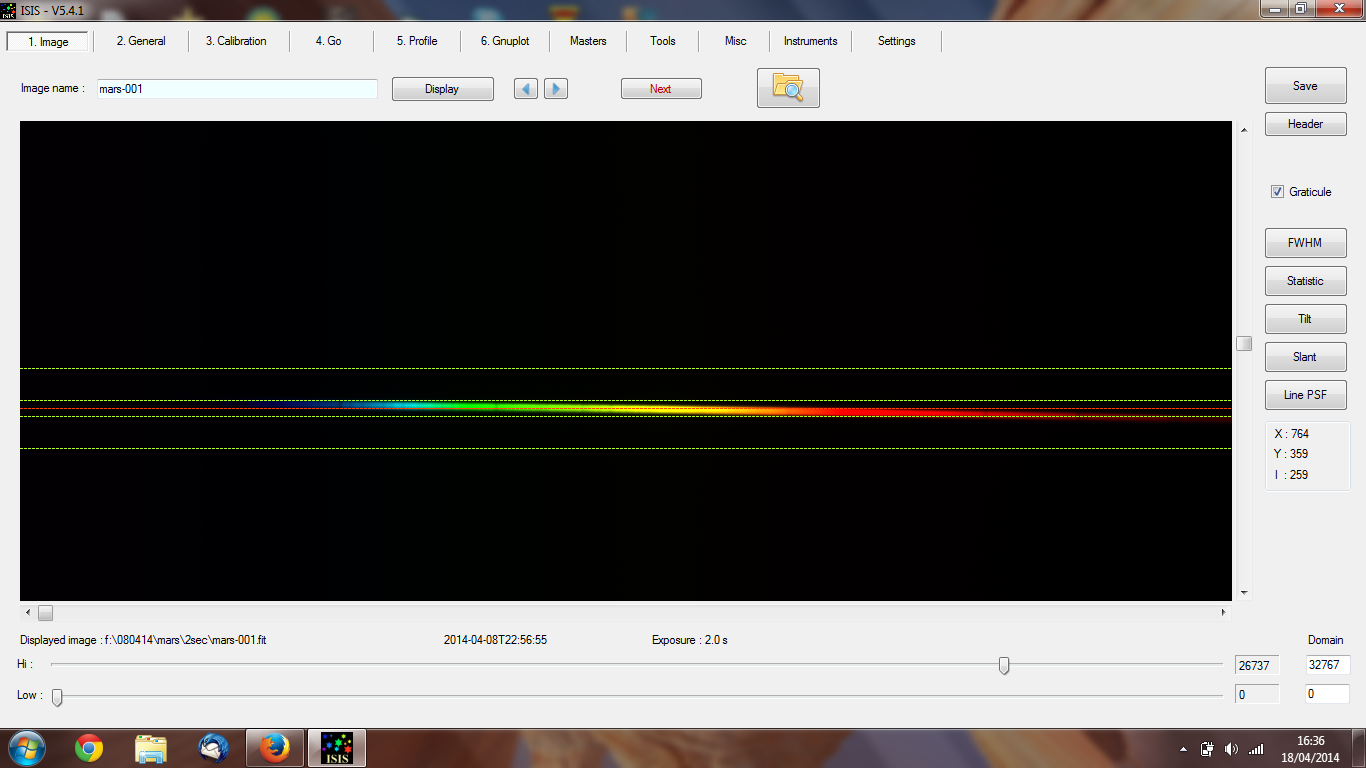Click the Image name text field
The height and width of the screenshot is (768, 1366).
237,89
